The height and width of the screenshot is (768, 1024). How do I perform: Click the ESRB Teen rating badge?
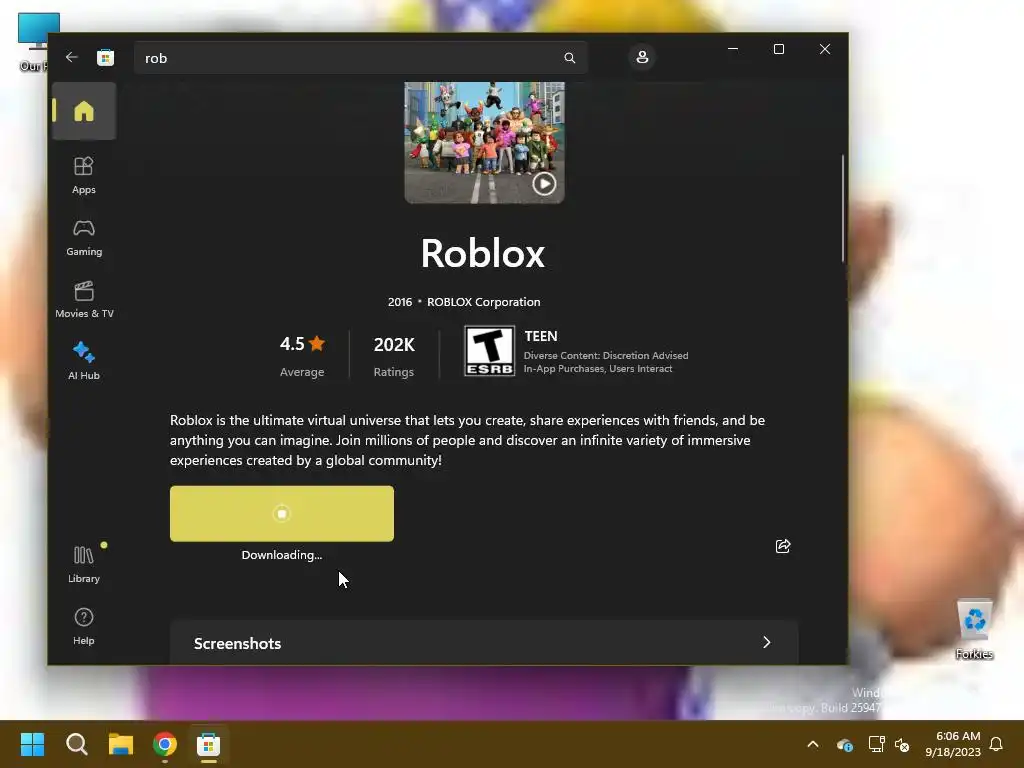(489, 351)
